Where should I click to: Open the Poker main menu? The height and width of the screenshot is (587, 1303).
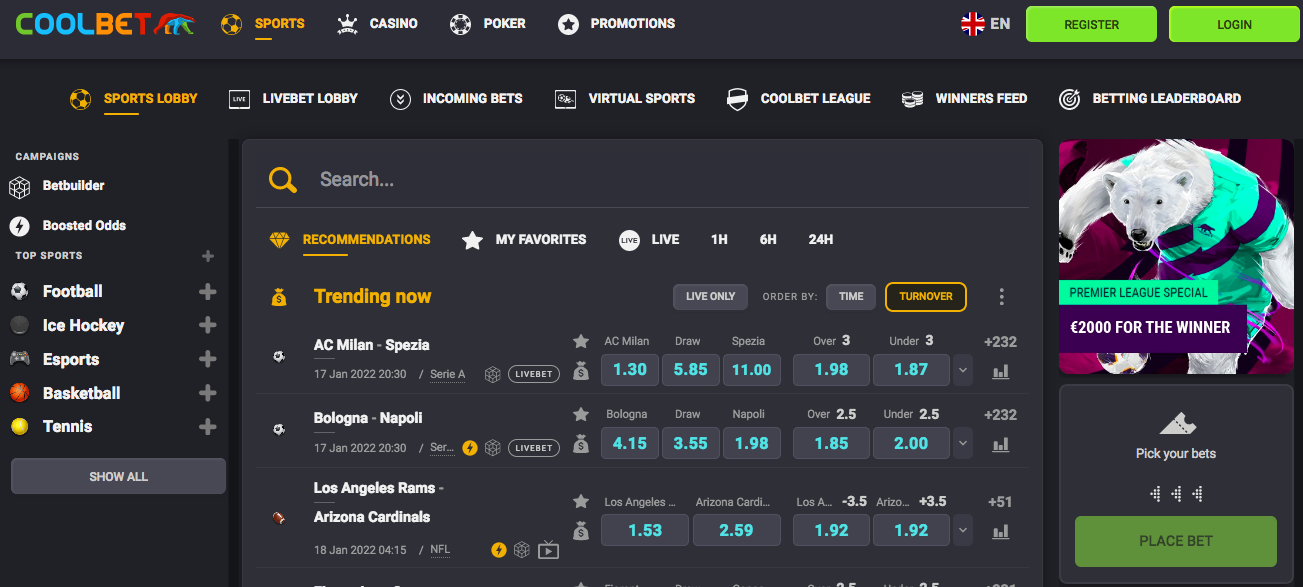[488, 23]
